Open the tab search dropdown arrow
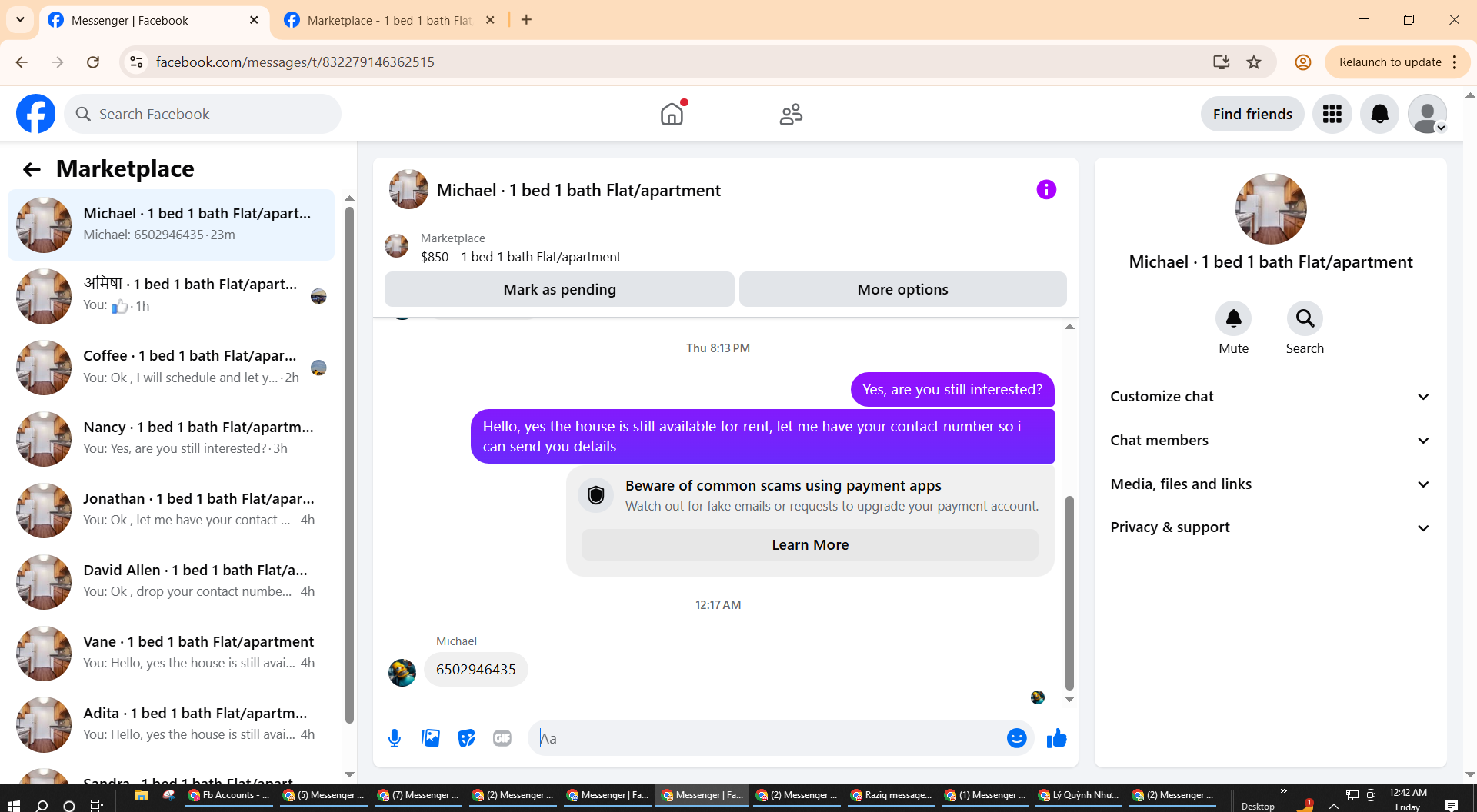This screenshot has height=812, width=1477. pos(20,20)
